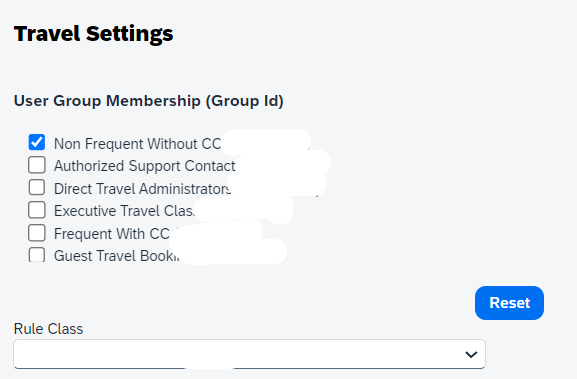Click the Frequent With CC label text

(x=111, y=234)
